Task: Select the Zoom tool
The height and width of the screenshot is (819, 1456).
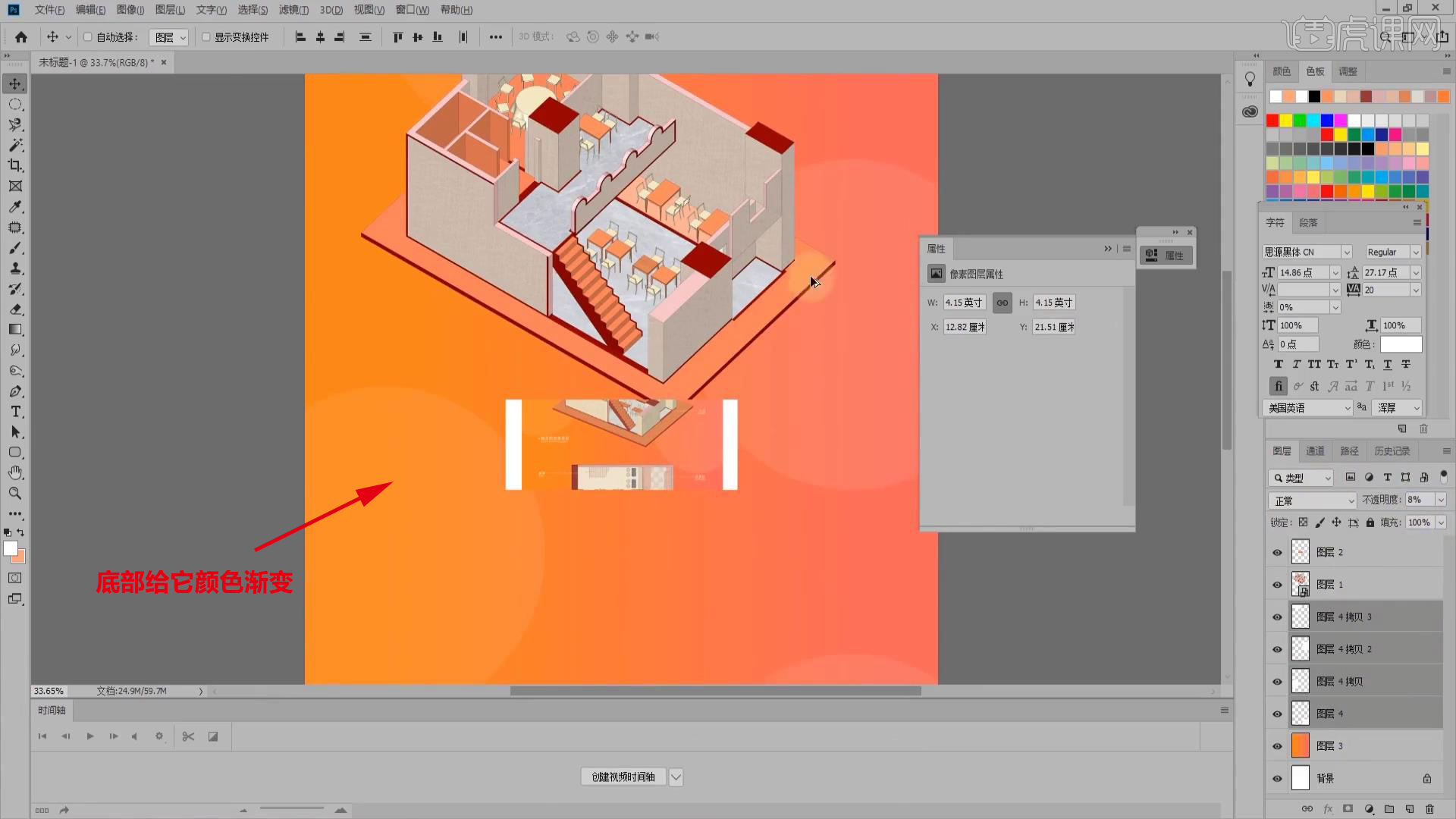Action: point(15,494)
